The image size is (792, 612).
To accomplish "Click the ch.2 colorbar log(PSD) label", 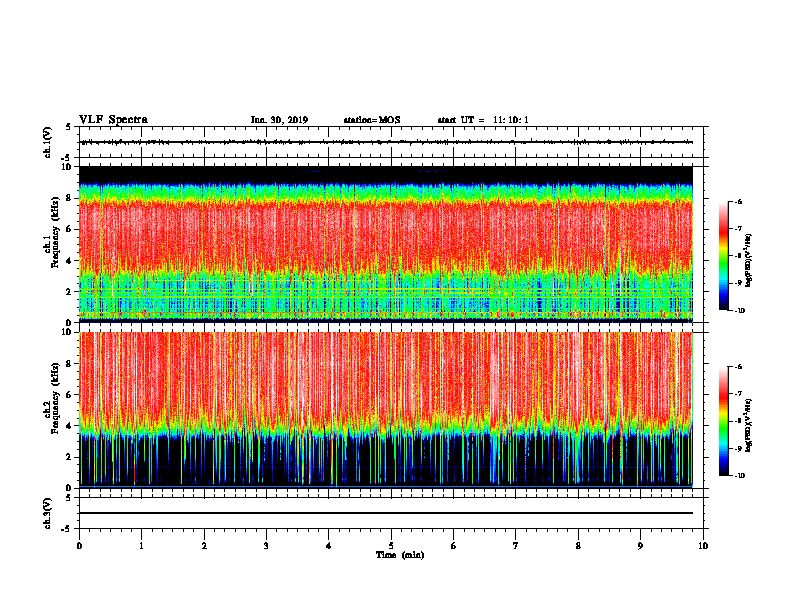I will pyautogui.click(x=748, y=426).
